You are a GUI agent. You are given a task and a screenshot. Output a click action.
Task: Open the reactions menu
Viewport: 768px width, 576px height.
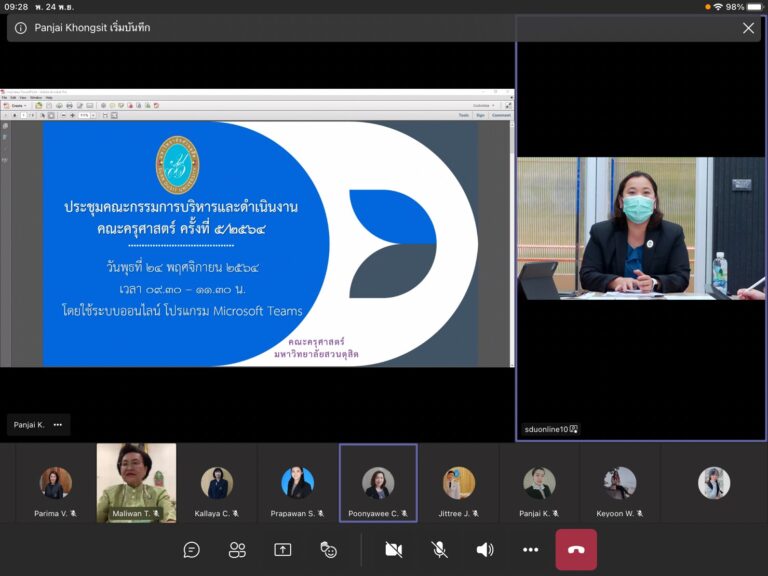click(328, 549)
